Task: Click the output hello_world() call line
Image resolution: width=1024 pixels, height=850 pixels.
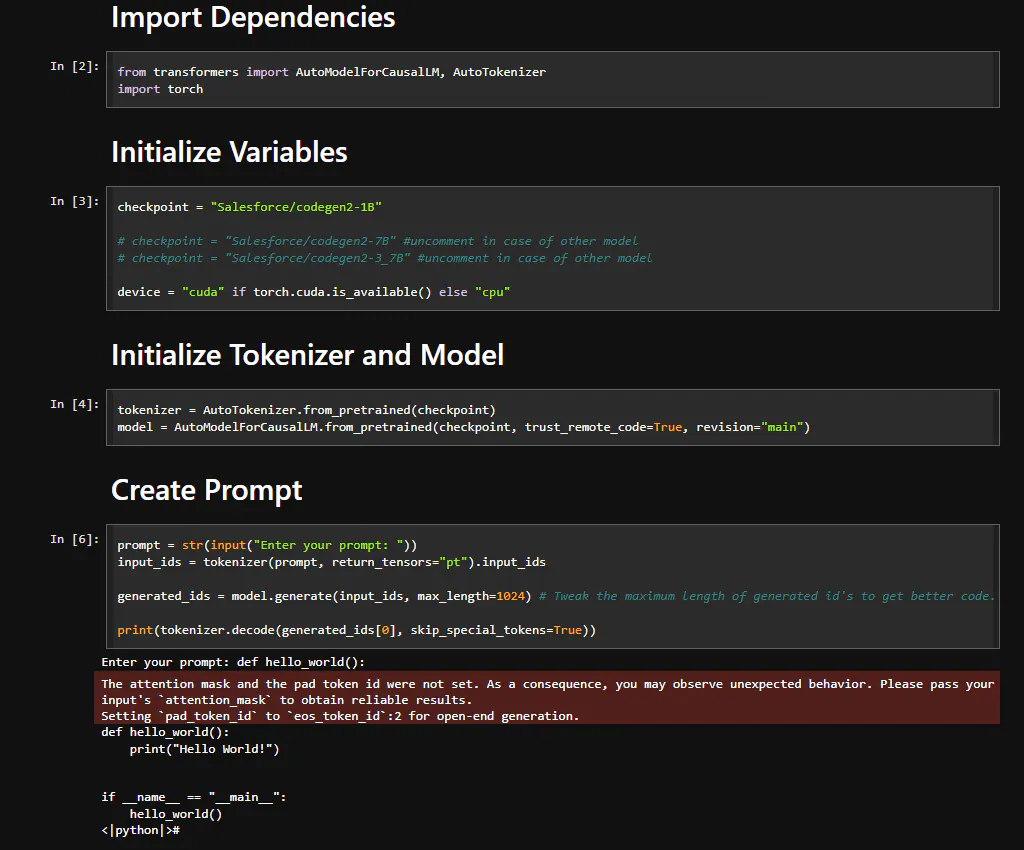Action: [176, 814]
